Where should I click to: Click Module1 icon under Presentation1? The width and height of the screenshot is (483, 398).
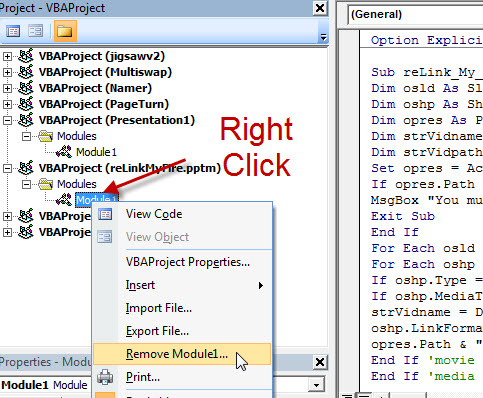tap(64, 152)
